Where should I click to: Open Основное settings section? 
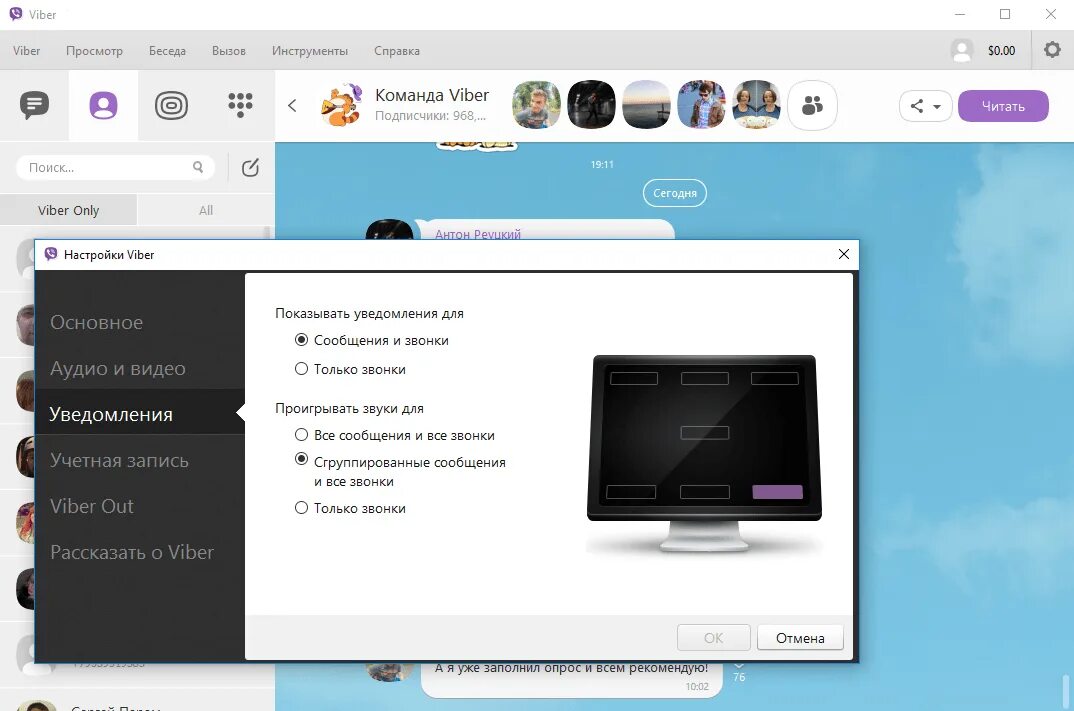(97, 322)
